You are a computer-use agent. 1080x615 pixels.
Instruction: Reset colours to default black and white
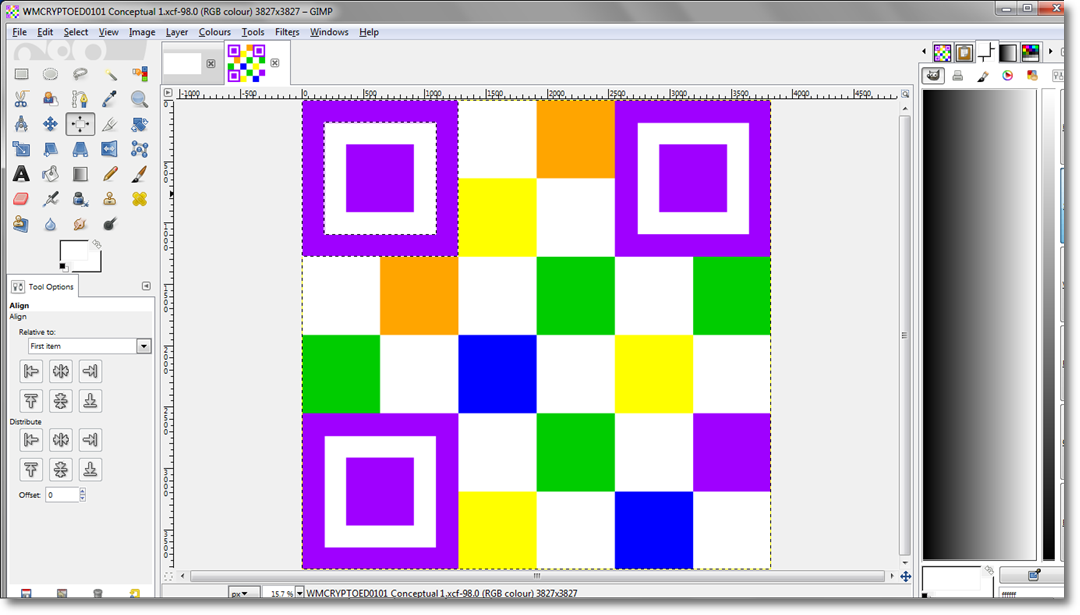click(63, 267)
